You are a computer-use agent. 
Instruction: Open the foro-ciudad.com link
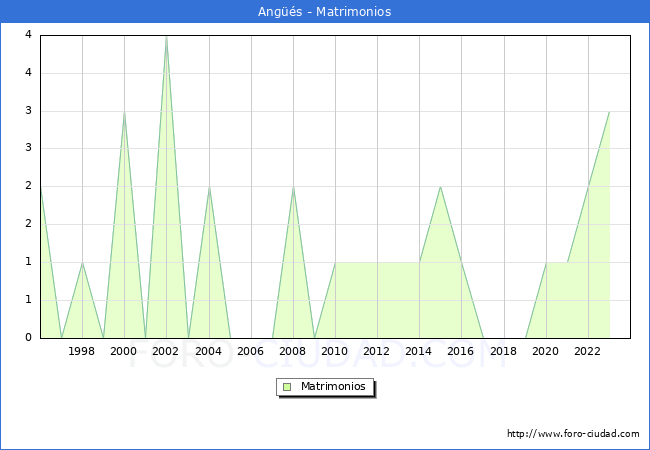(573, 434)
